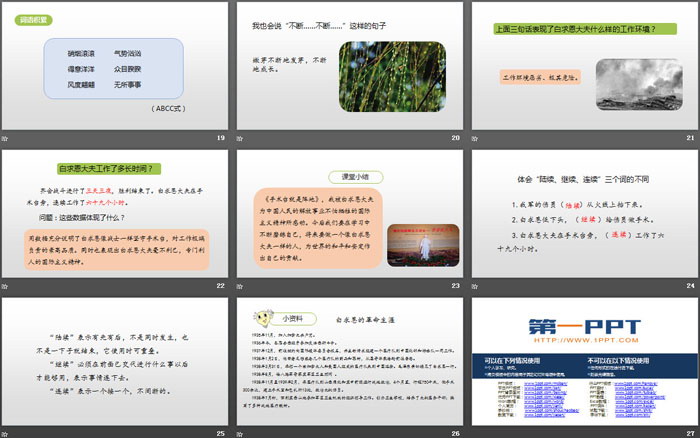Click the slide number 27 label
This screenshot has height=438, width=700.
(x=689, y=433)
